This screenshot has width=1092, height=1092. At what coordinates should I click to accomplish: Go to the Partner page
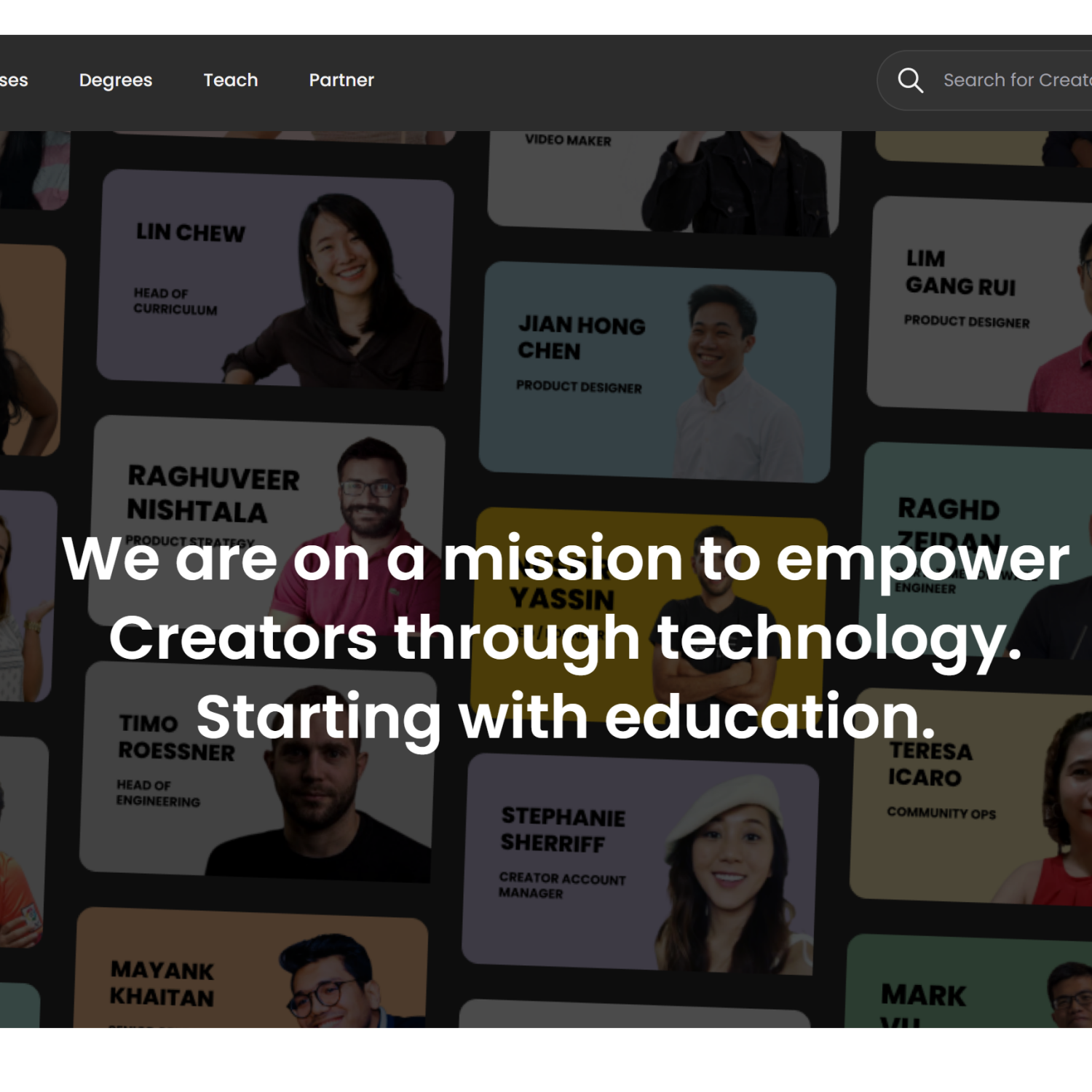[341, 80]
